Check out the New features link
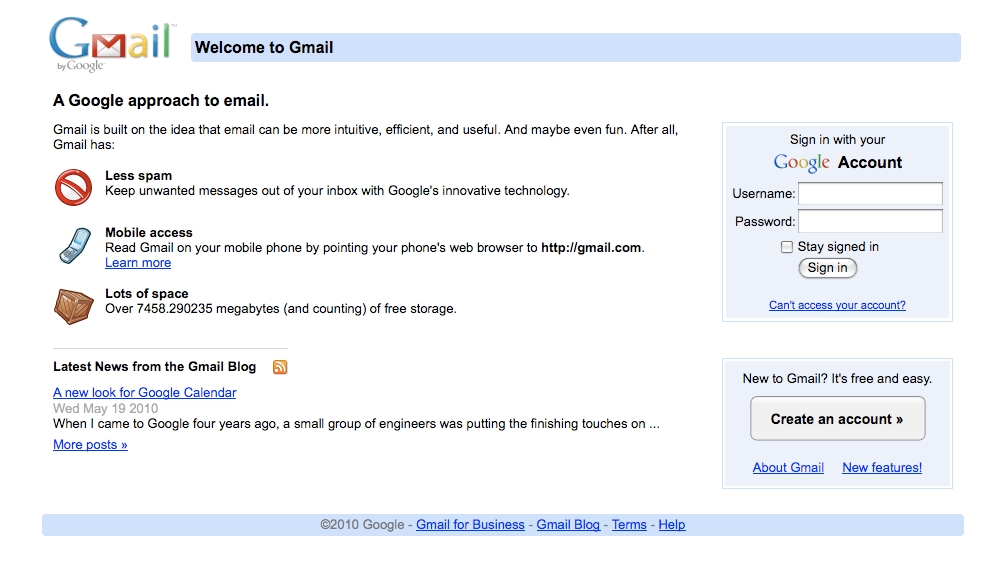 coord(882,468)
